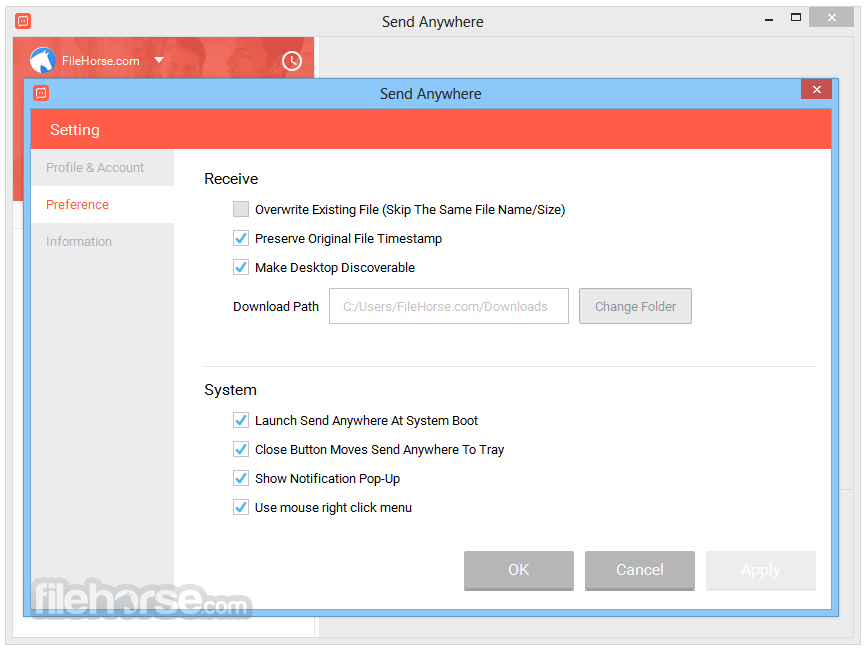Toggle Make Desktop Discoverable checkbox
This screenshot has height=650, width=867.
[241, 267]
